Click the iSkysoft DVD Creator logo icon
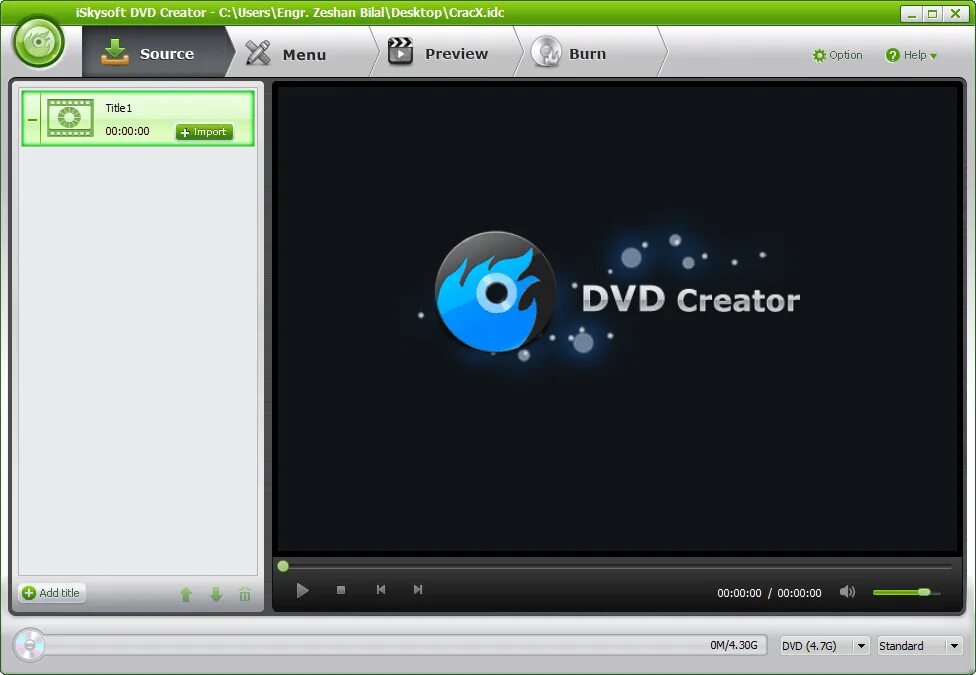 tap(38, 43)
